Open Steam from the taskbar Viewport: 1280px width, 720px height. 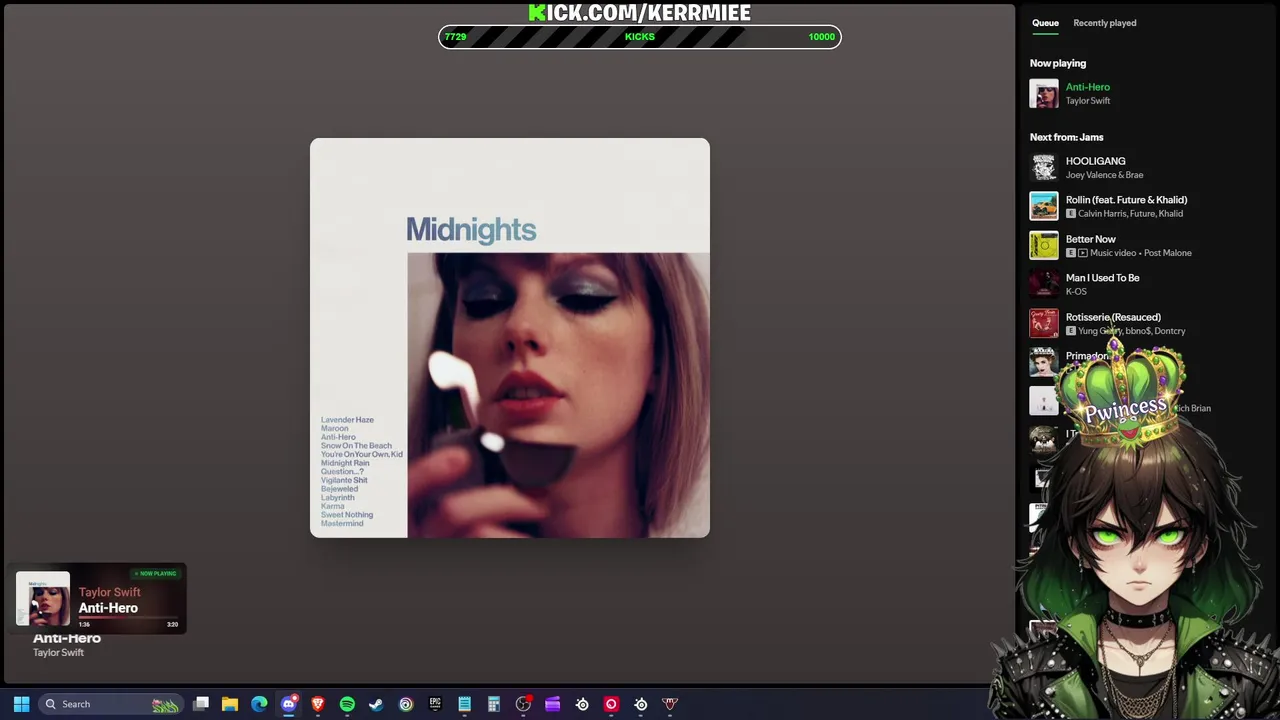tap(376, 704)
